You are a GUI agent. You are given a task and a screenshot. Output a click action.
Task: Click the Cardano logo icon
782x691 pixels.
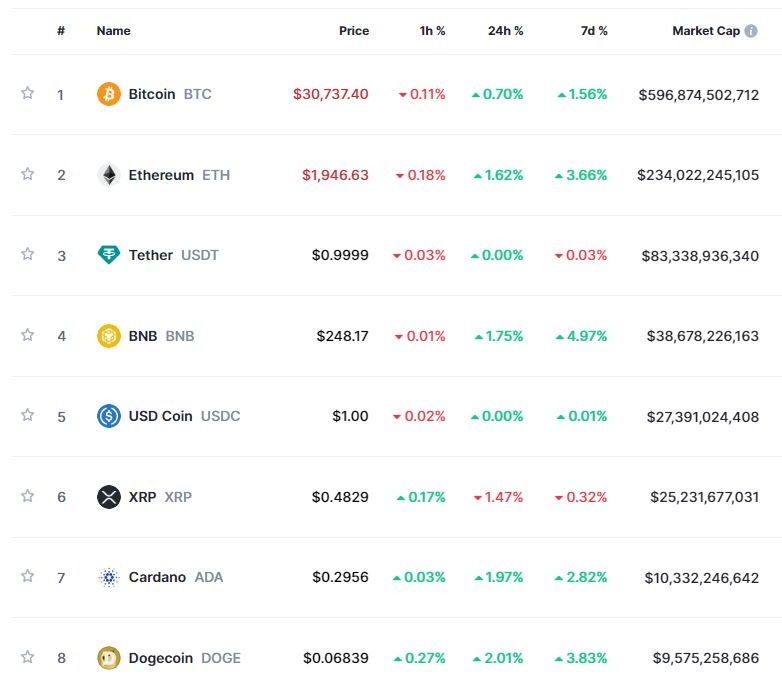pos(108,577)
